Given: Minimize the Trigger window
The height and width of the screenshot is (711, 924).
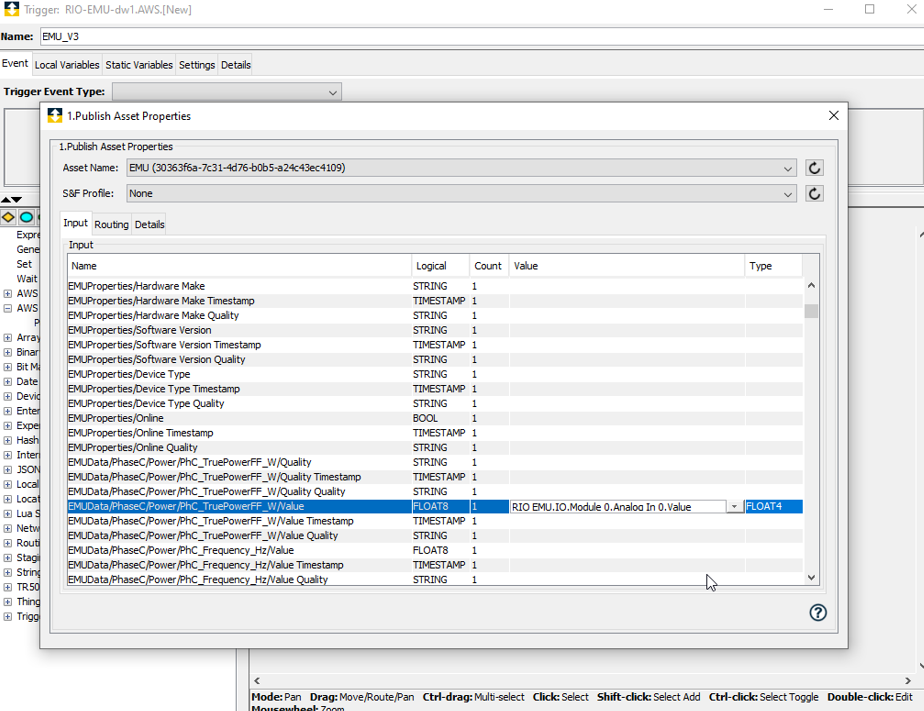Looking at the screenshot, I should pyautogui.click(x=829, y=9).
